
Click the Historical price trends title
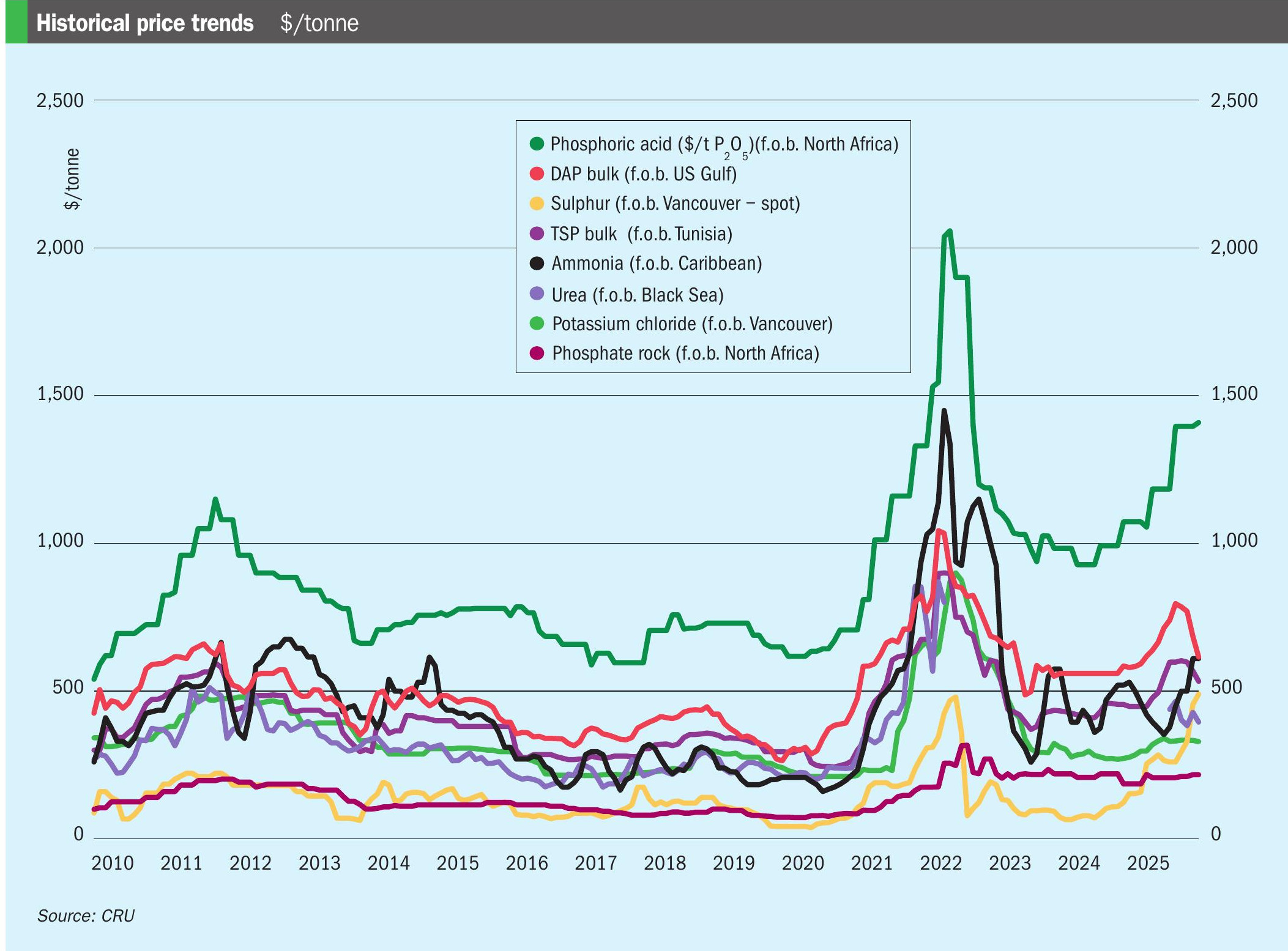point(145,23)
